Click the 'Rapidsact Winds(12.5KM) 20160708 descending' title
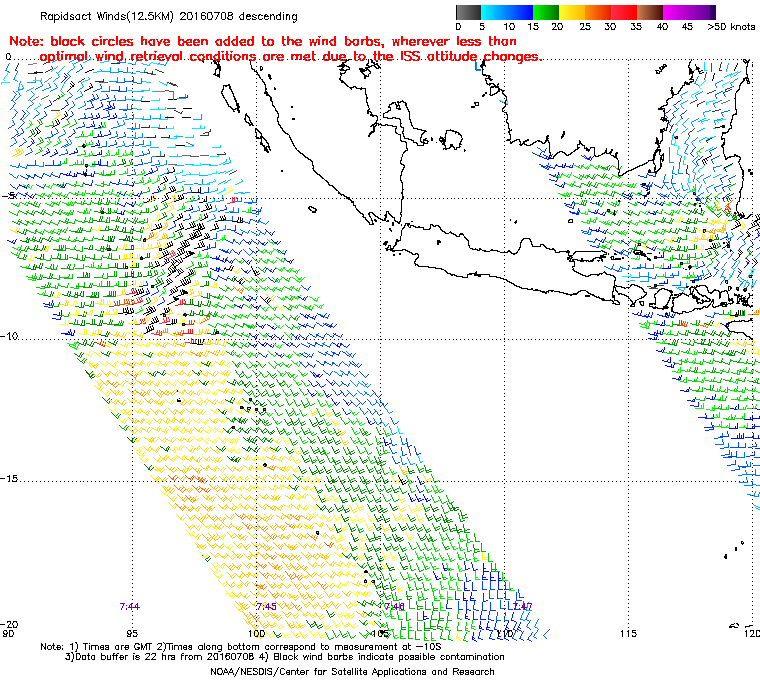 coord(169,16)
